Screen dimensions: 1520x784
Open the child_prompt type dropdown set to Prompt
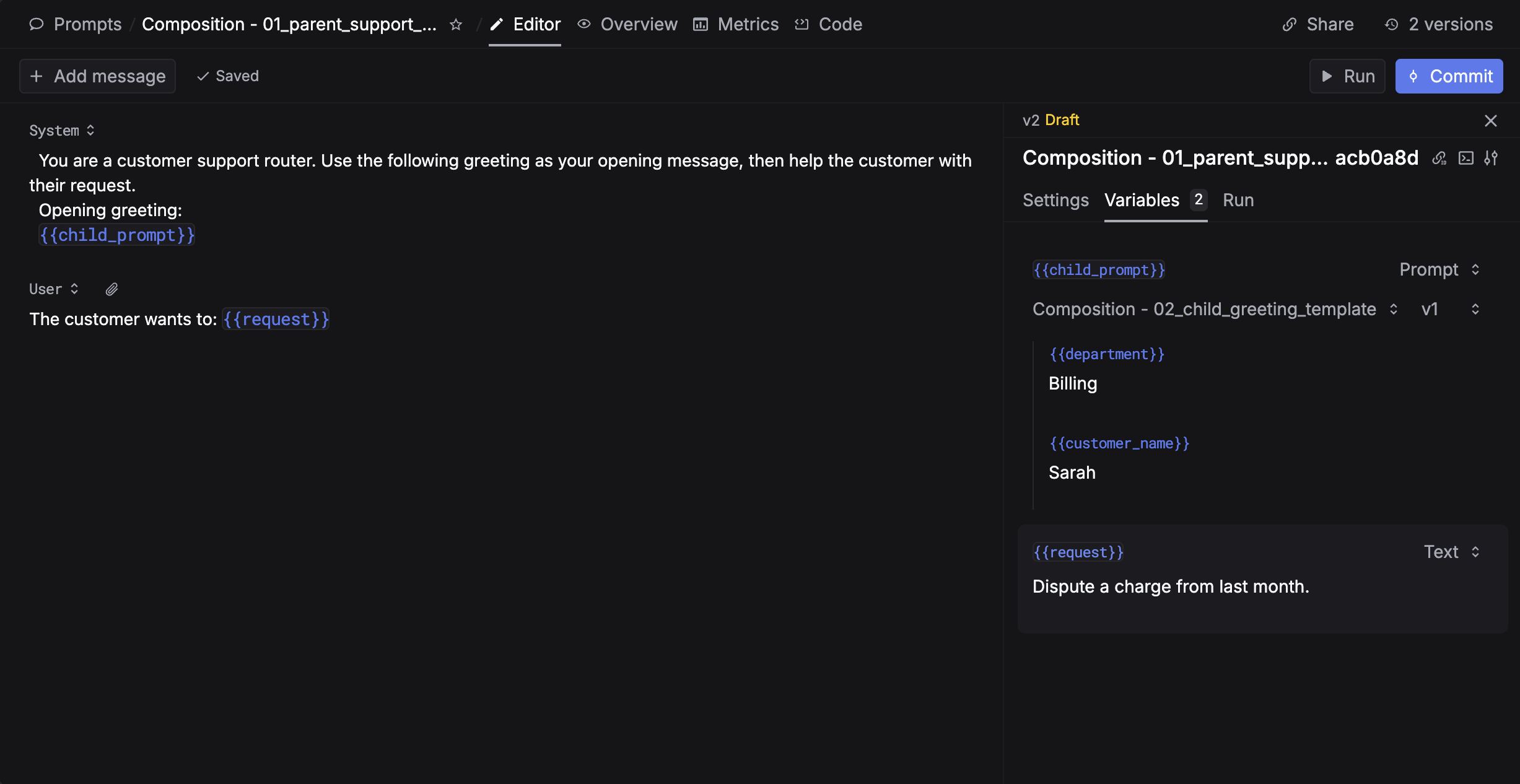[x=1439, y=269]
